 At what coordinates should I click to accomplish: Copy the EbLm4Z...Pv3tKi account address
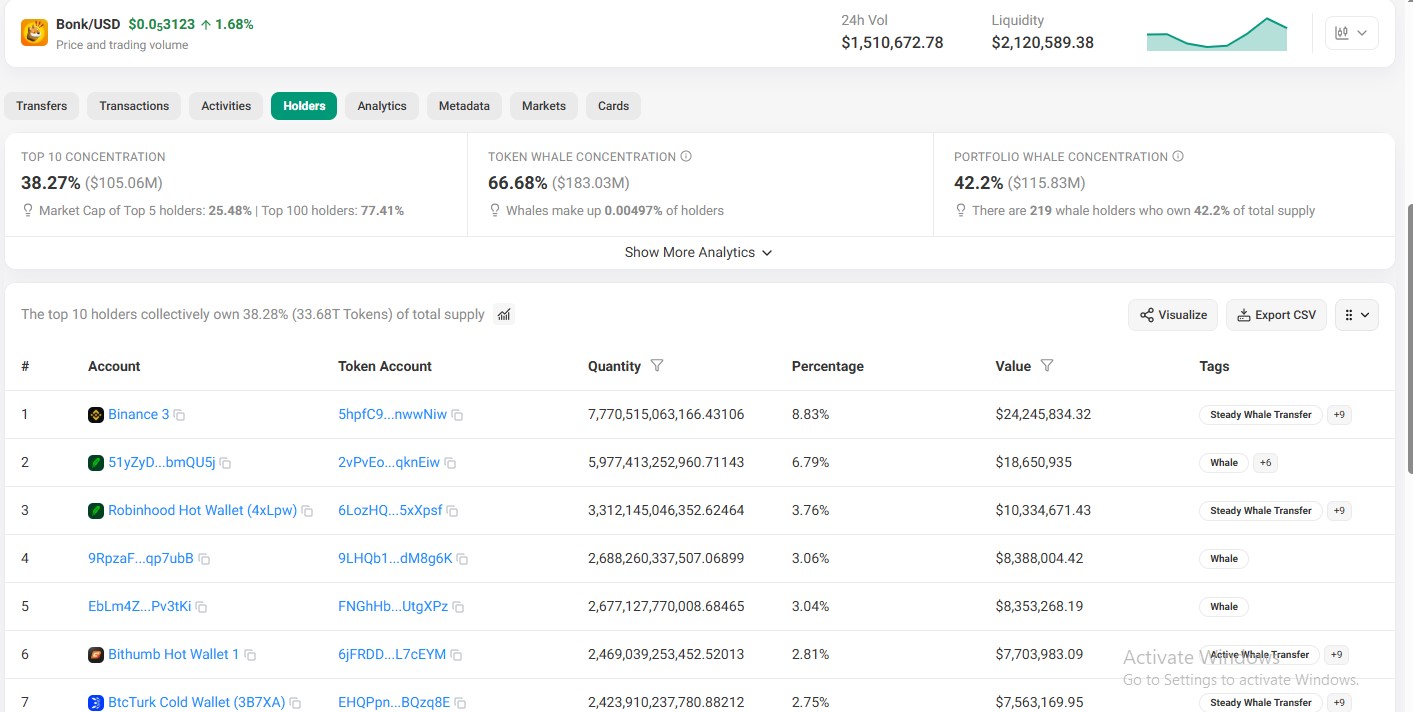click(x=201, y=607)
